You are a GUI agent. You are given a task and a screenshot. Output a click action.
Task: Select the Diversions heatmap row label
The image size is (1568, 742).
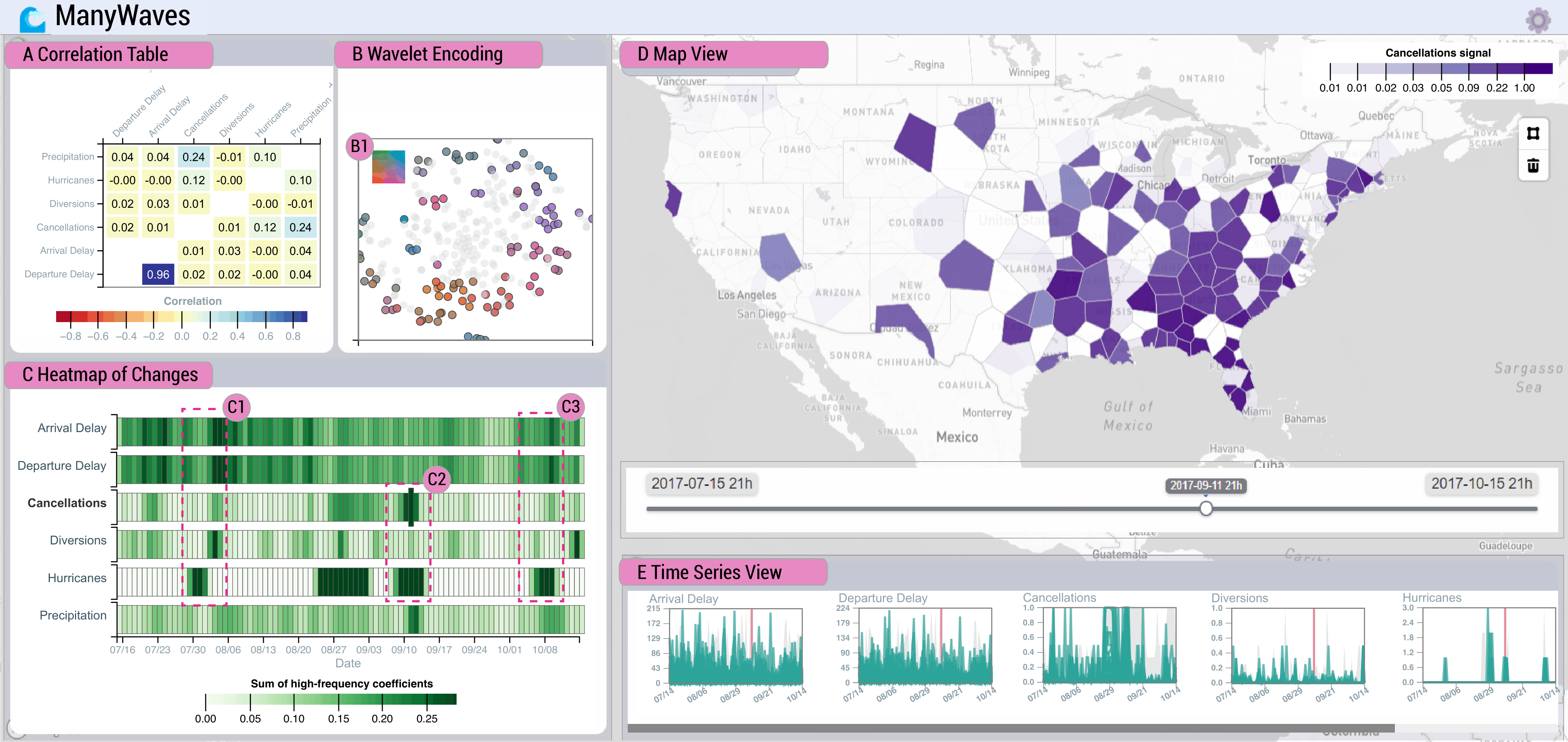pos(78,540)
